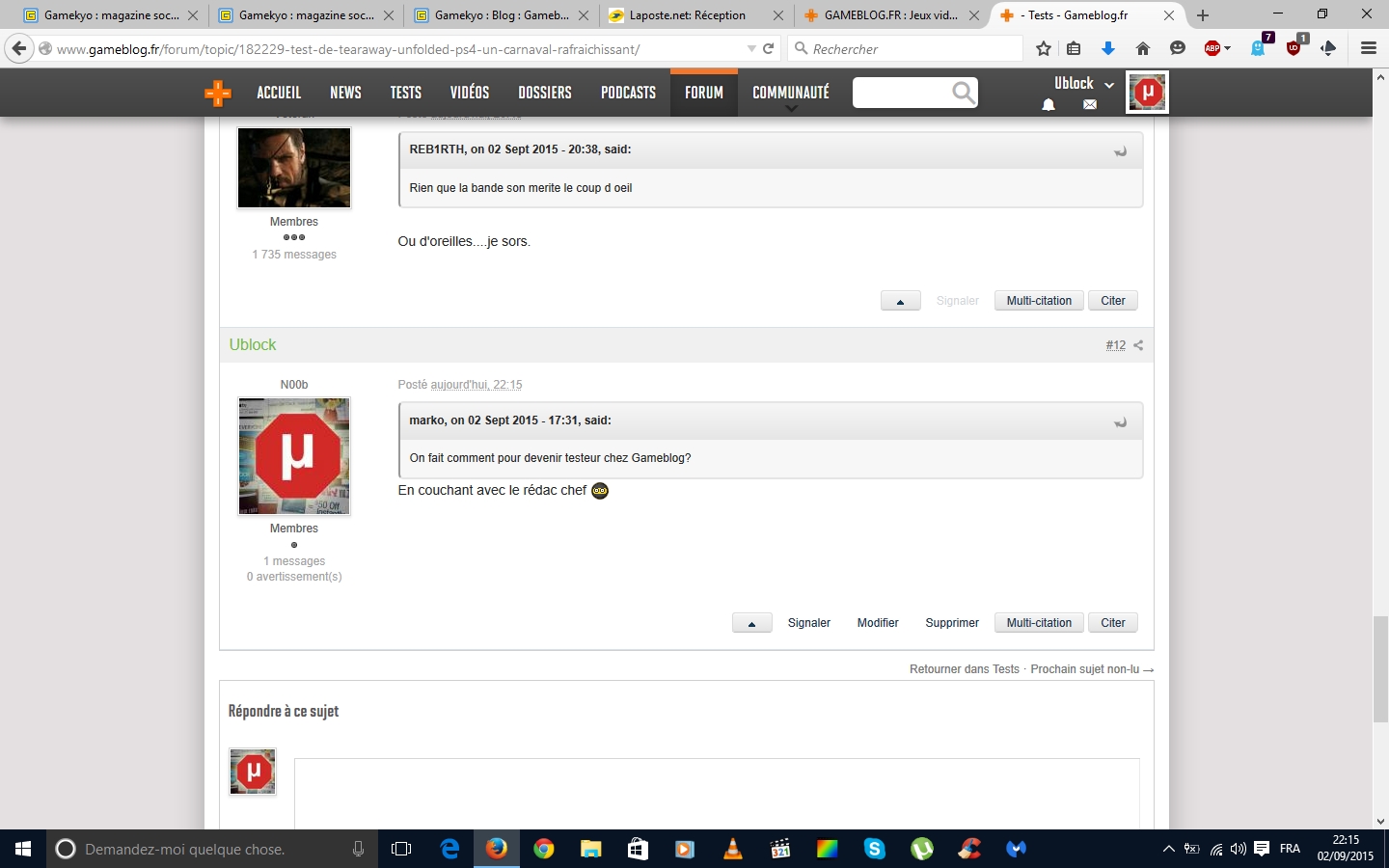Click post number #12 permalink

[1116, 345]
